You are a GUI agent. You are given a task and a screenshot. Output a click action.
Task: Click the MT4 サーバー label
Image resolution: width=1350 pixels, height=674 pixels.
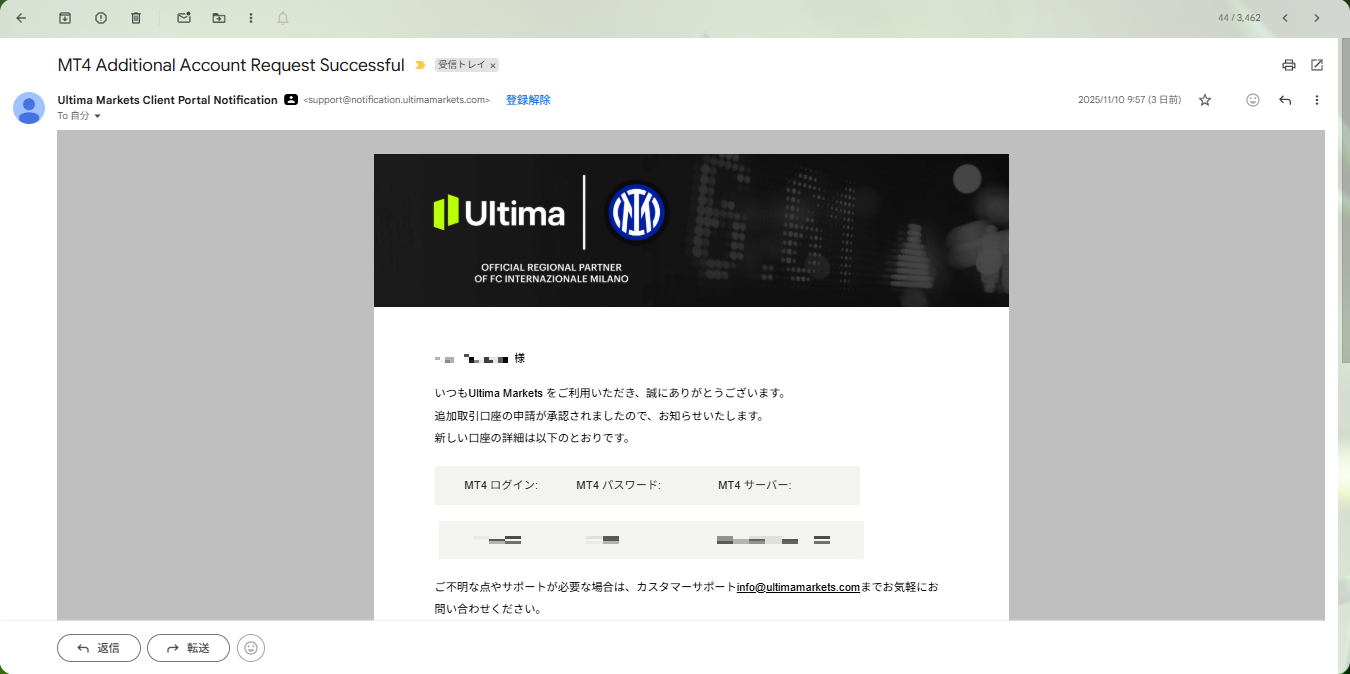755,485
